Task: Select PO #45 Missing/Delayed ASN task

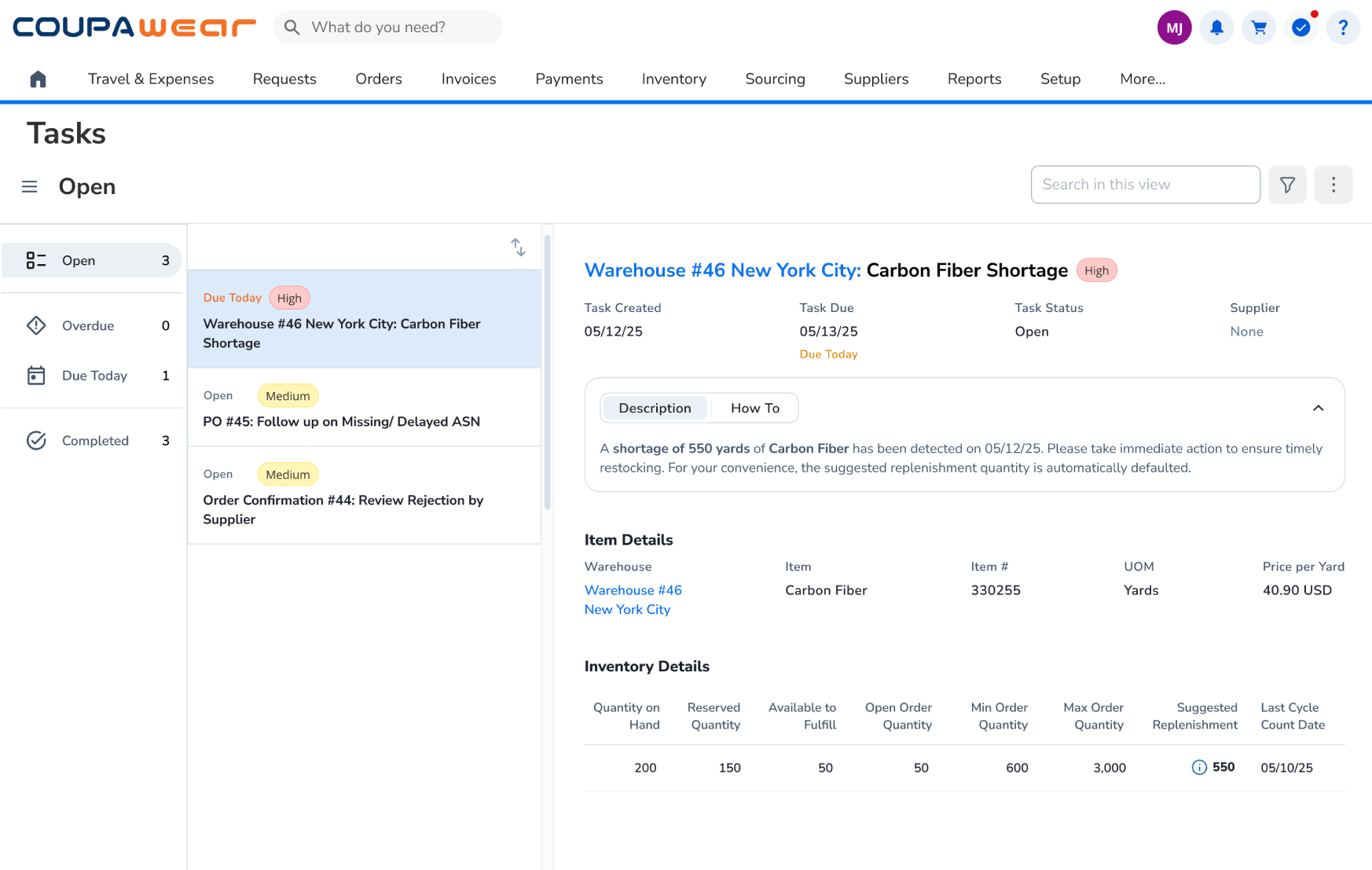Action: [365, 408]
